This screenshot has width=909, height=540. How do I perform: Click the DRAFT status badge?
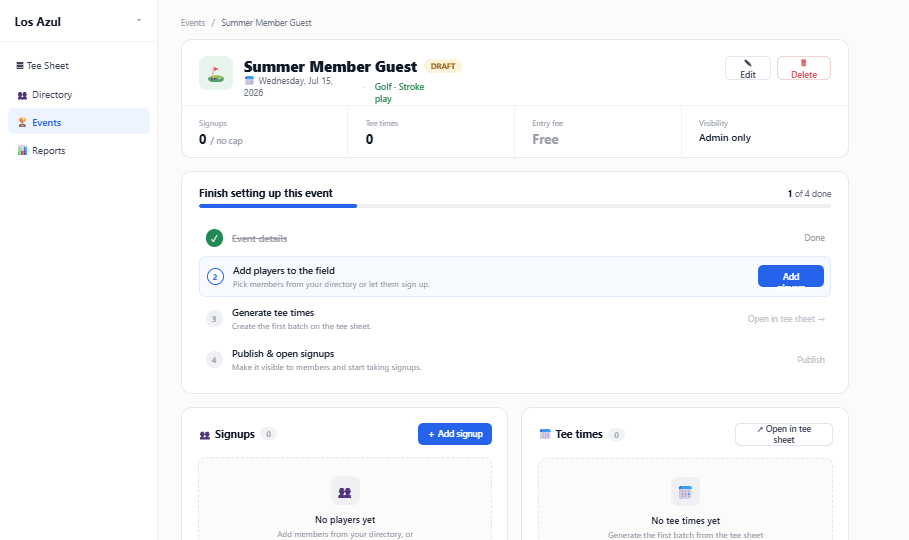click(x=443, y=66)
